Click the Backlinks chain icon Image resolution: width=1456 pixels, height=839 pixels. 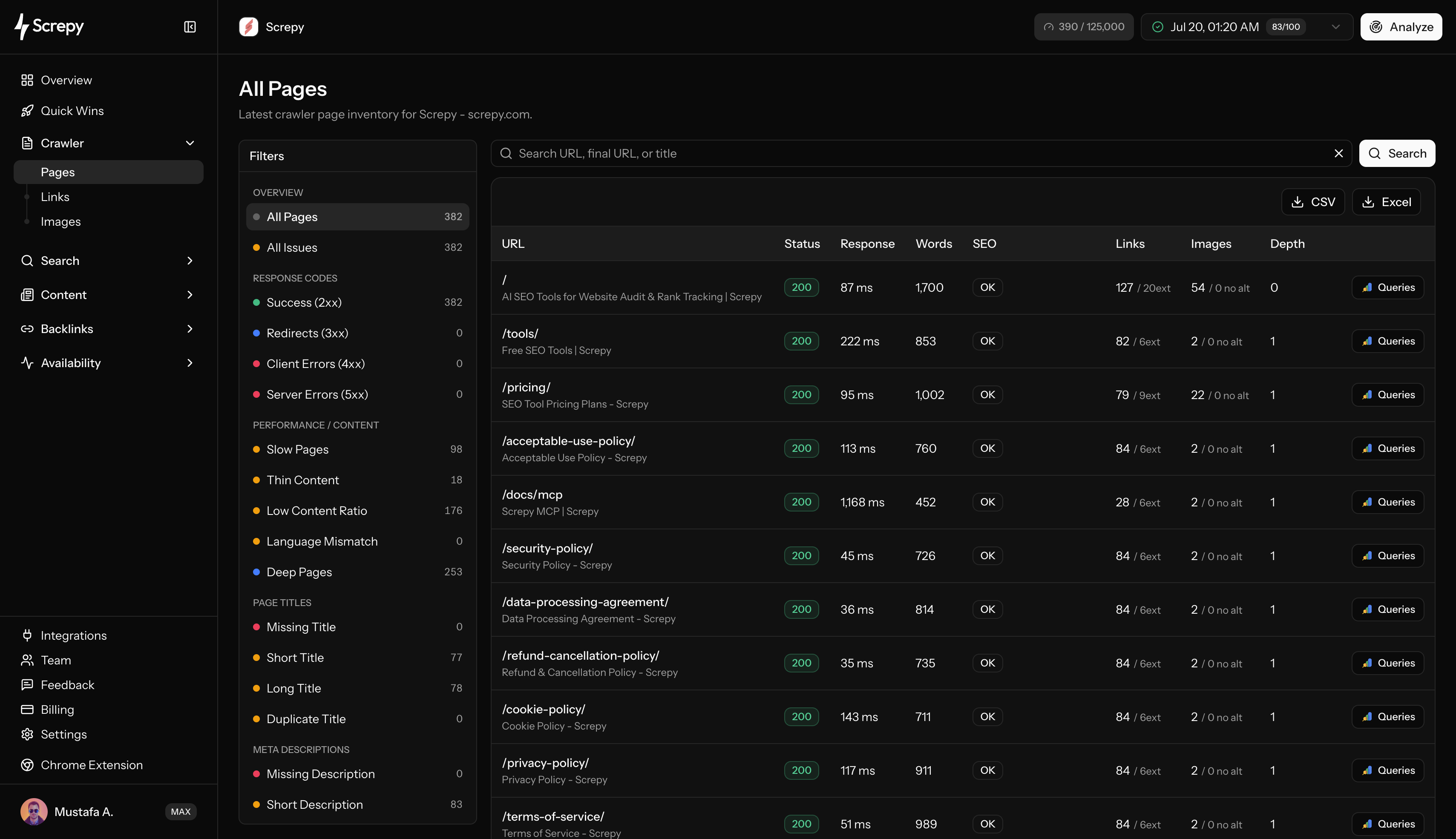[27, 328]
